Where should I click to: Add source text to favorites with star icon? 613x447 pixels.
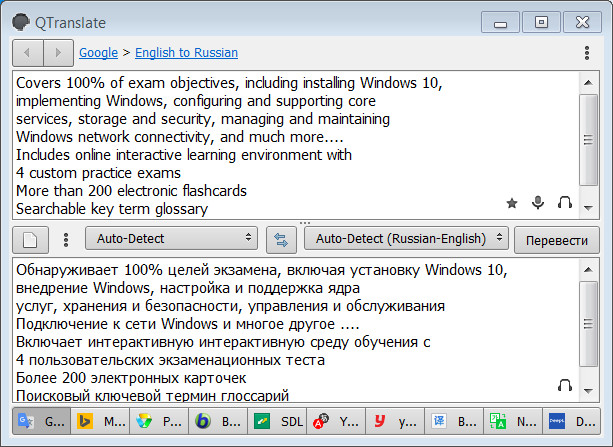512,203
